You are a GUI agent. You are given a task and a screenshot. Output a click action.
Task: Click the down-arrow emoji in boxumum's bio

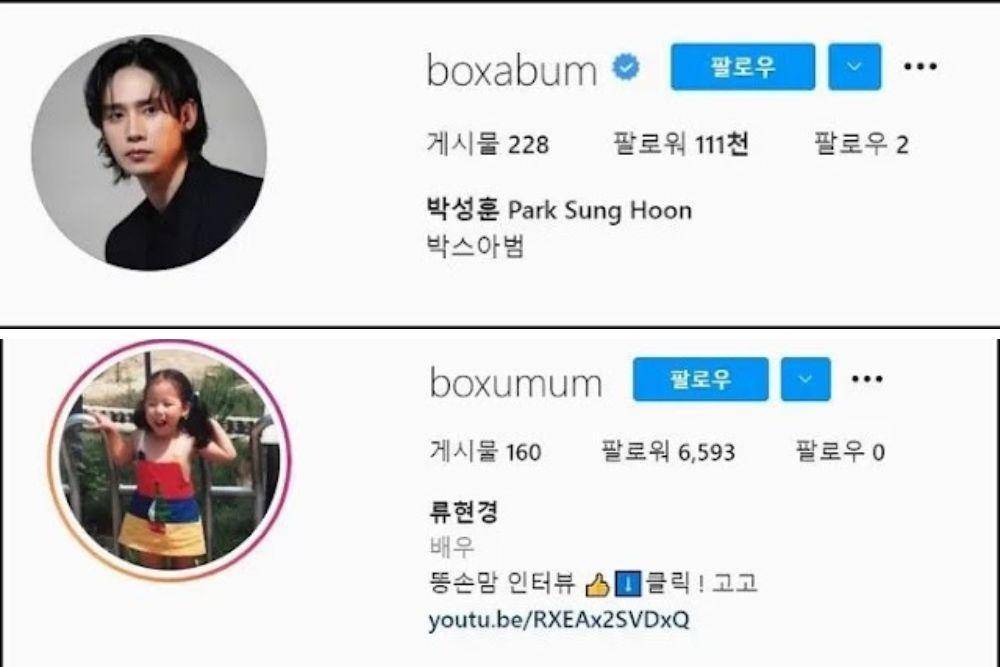coord(628,584)
